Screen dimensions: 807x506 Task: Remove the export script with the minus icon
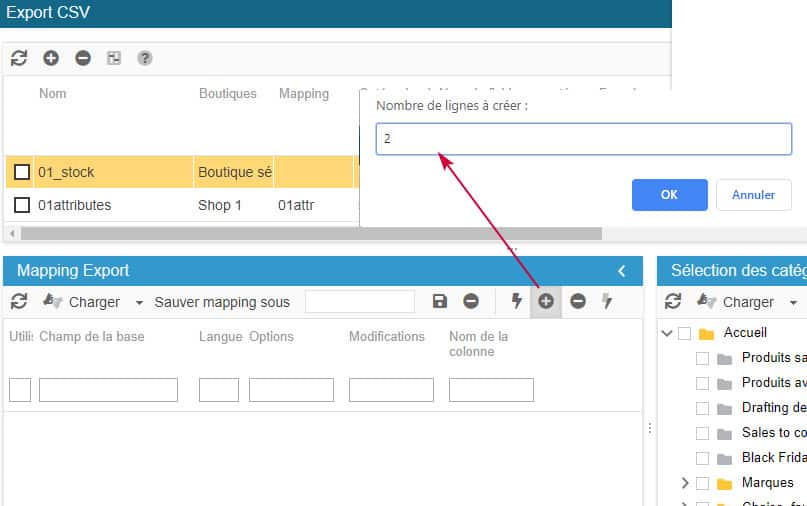tap(83, 58)
